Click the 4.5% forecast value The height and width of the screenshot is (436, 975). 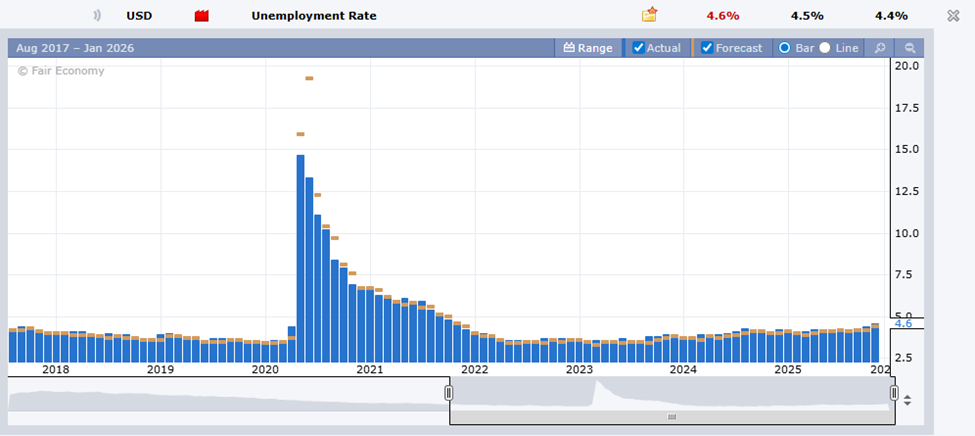pos(807,16)
